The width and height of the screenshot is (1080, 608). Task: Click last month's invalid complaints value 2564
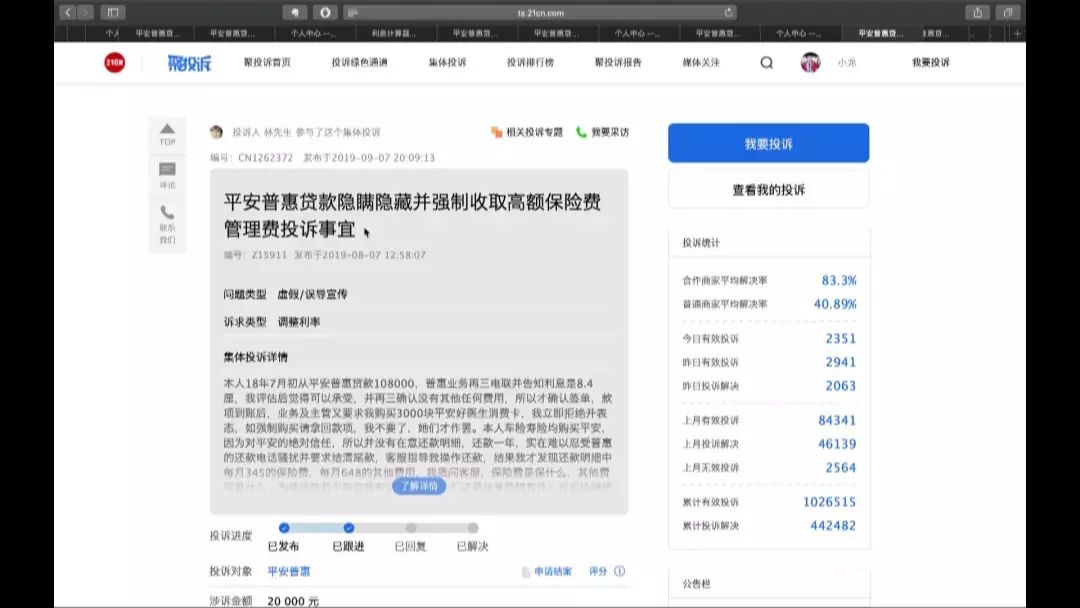pyautogui.click(x=841, y=468)
